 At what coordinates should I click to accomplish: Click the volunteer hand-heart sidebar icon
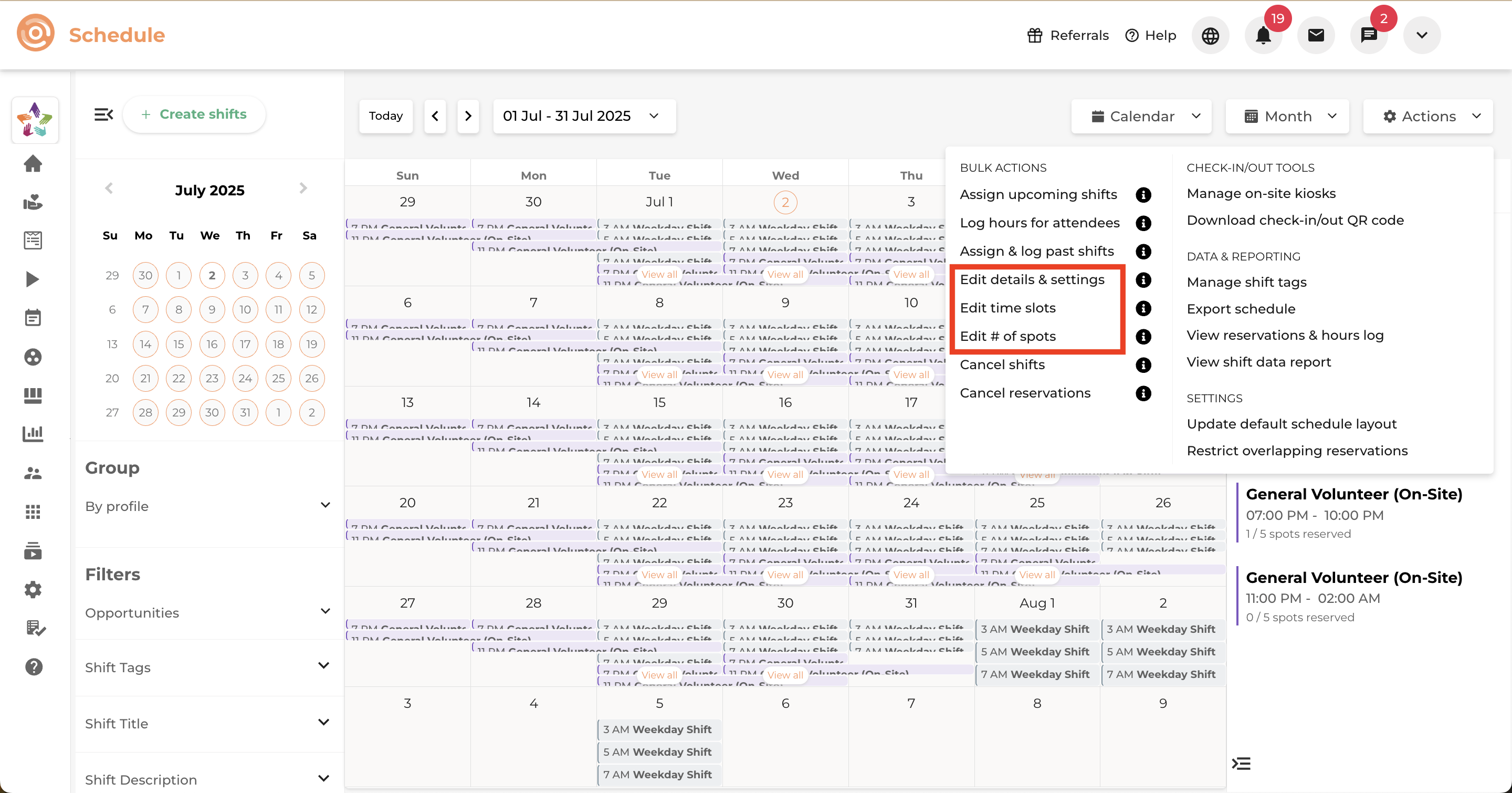(x=33, y=202)
